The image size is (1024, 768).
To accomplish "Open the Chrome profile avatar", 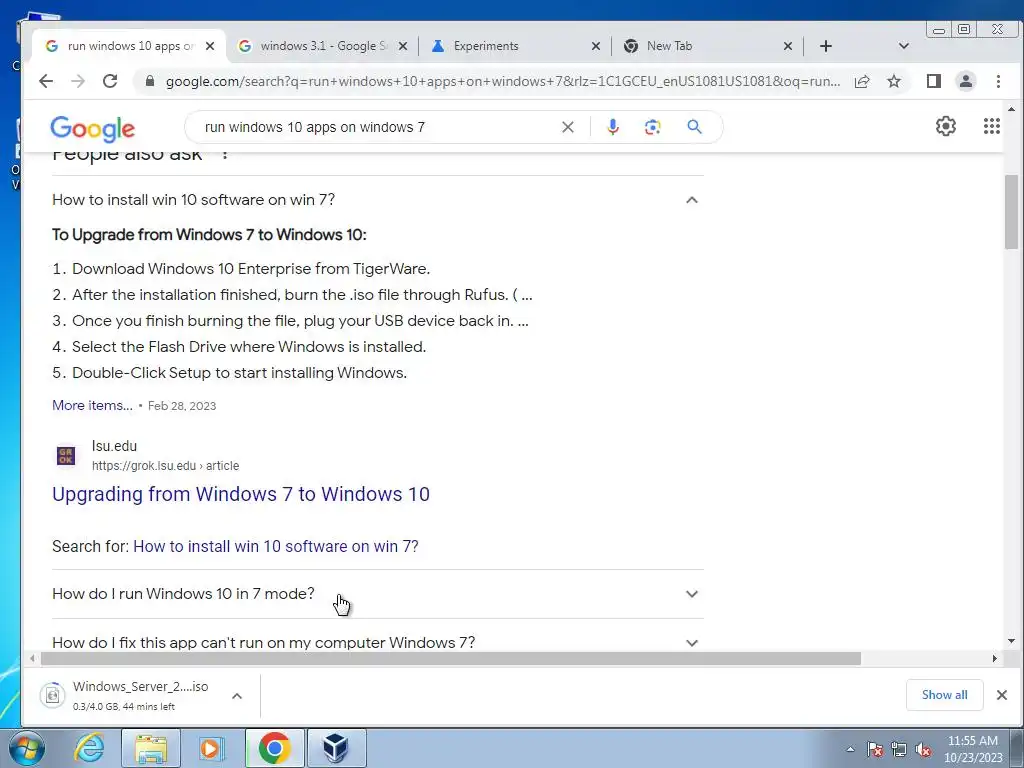I will [965, 81].
